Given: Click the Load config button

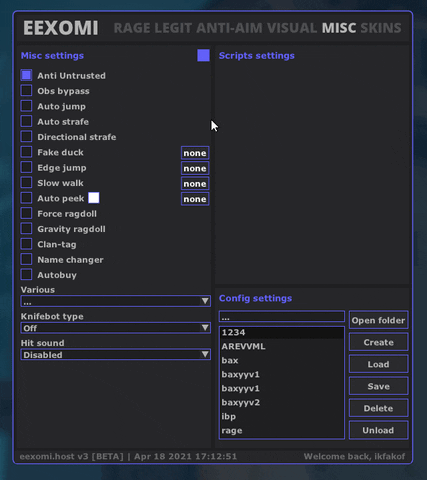Looking at the screenshot, I should click(x=378, y=364).
